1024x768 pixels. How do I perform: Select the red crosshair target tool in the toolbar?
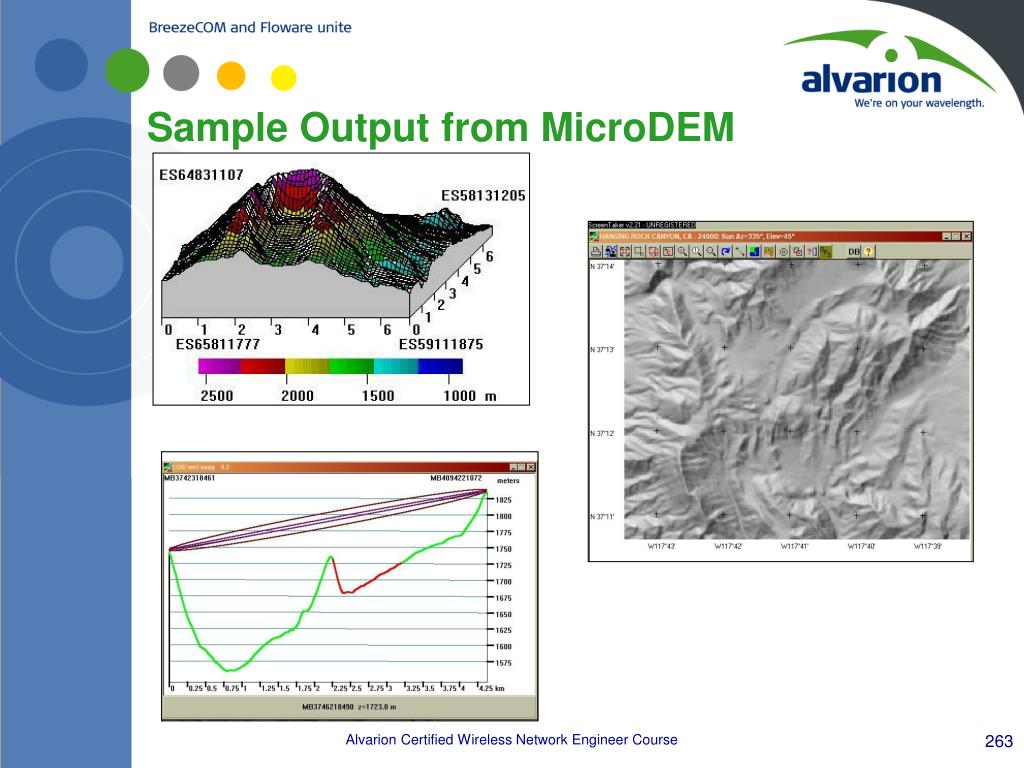coord(625,251)
